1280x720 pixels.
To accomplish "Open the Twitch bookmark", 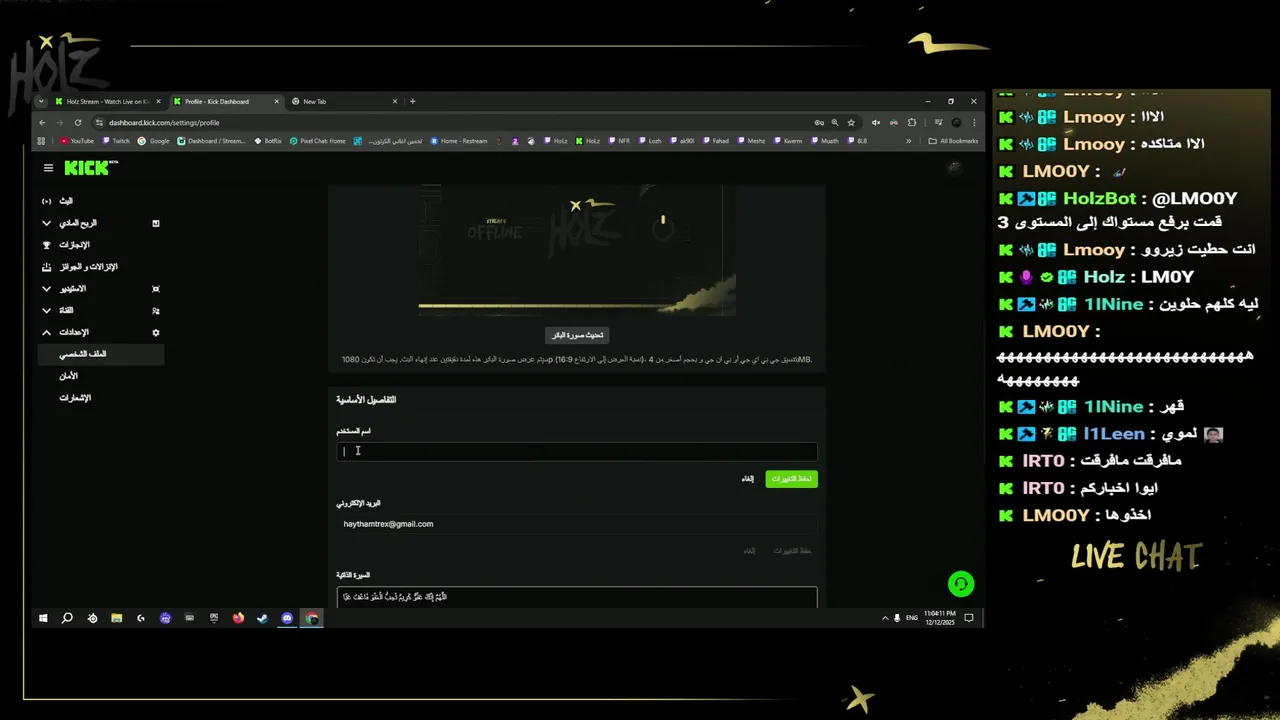I will click(116, 141).
